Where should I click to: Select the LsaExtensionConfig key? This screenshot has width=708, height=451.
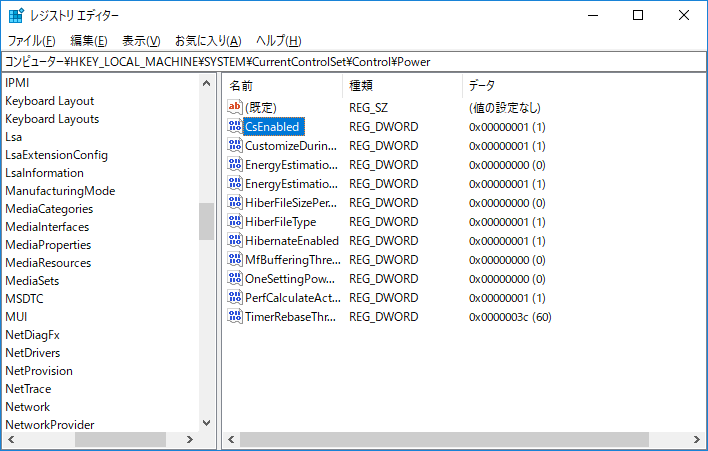point(56,155)
